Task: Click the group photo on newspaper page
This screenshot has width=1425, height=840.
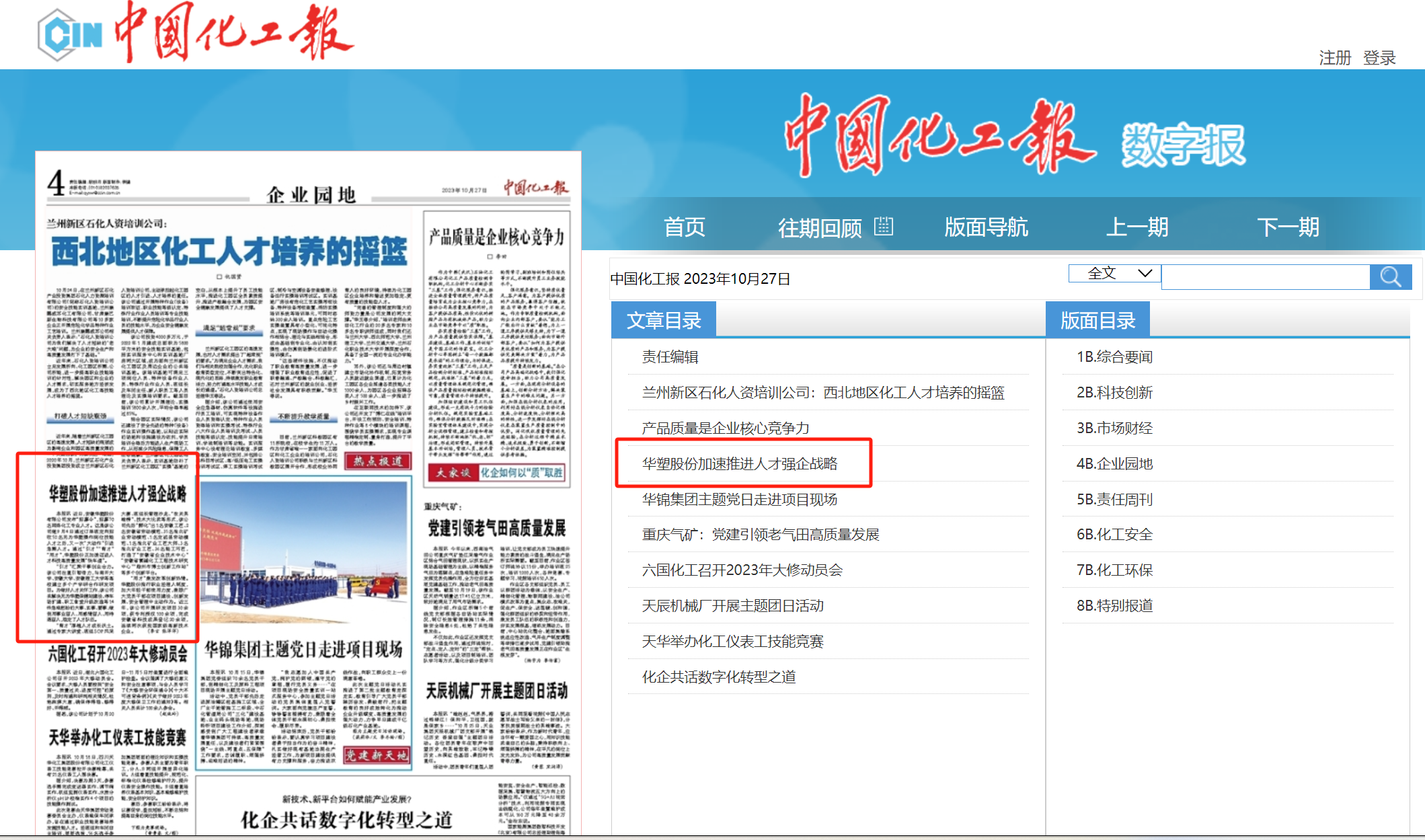Action: coord(304,551)
